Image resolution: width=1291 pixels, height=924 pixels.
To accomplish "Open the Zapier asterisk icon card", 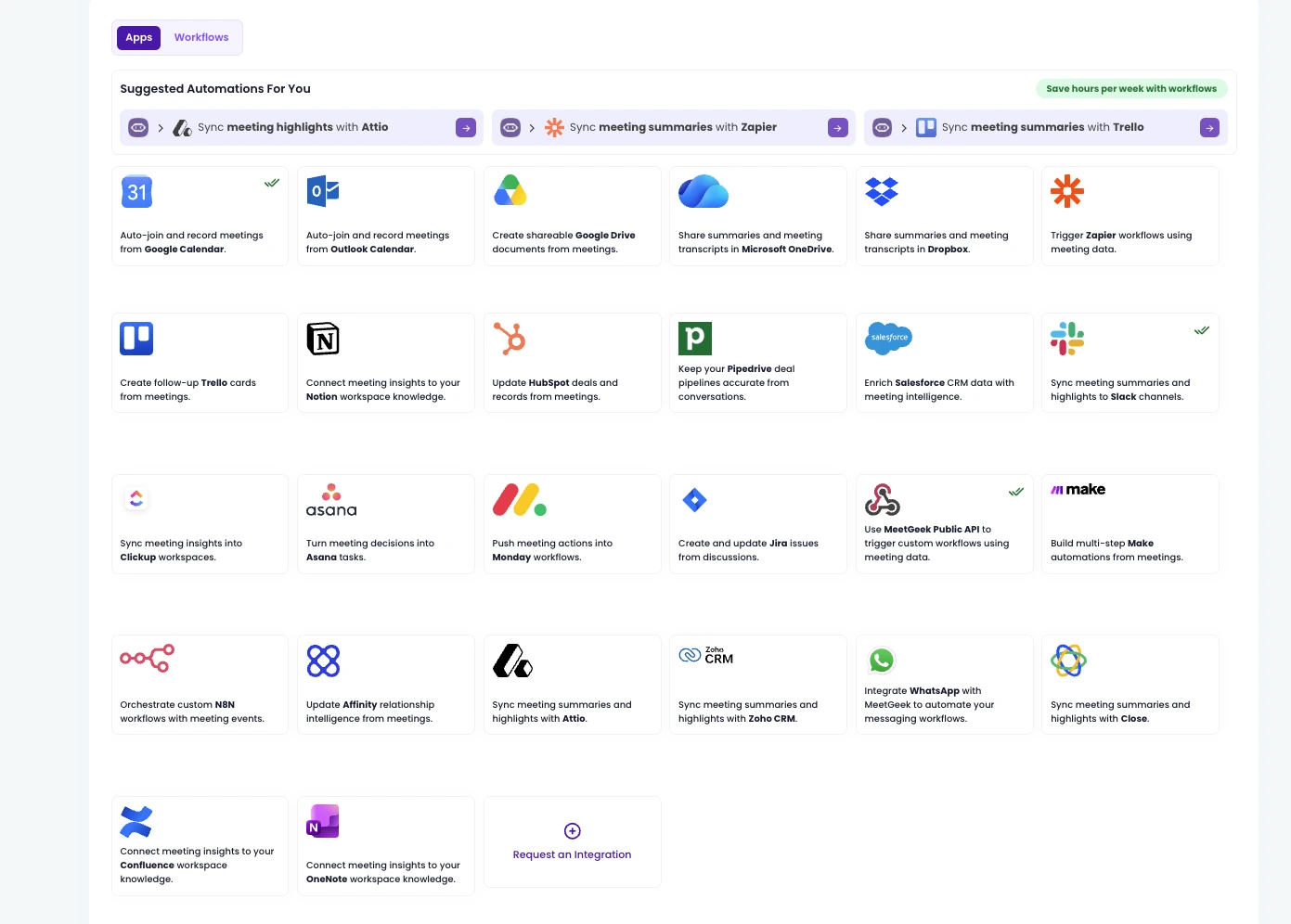I will click(1067, 191).
